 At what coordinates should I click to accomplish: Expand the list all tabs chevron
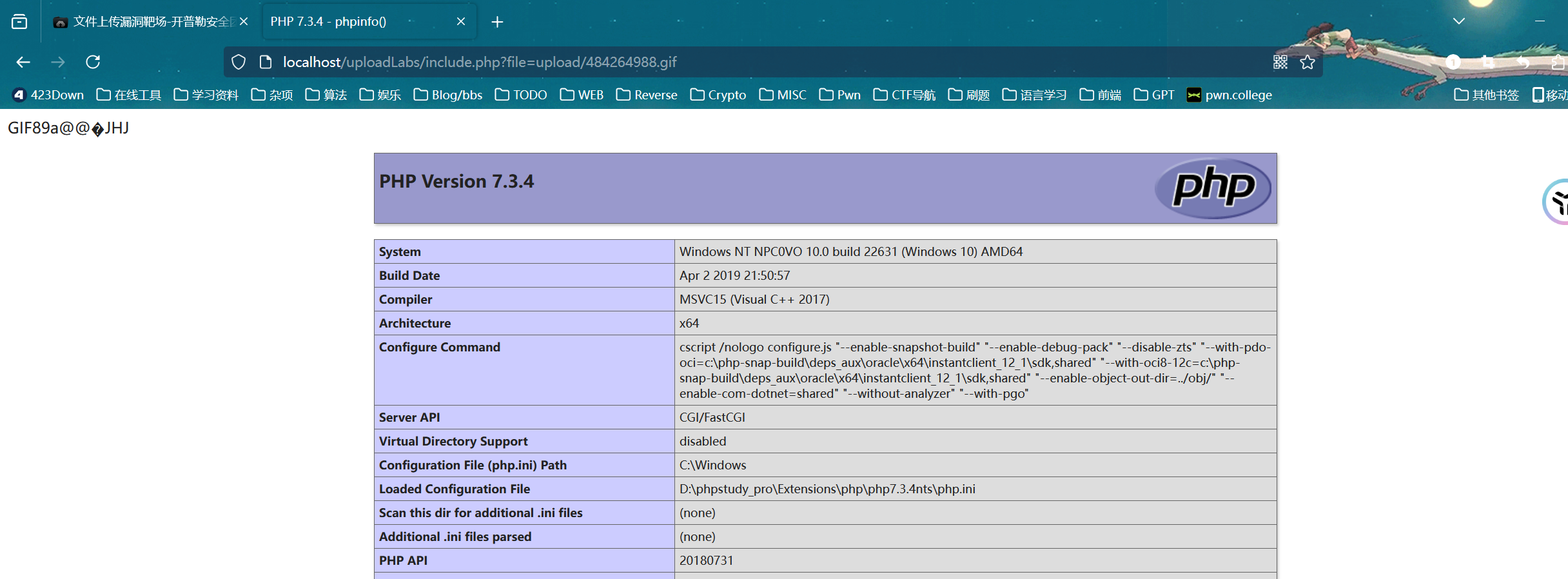click(x=1459, y=21)
